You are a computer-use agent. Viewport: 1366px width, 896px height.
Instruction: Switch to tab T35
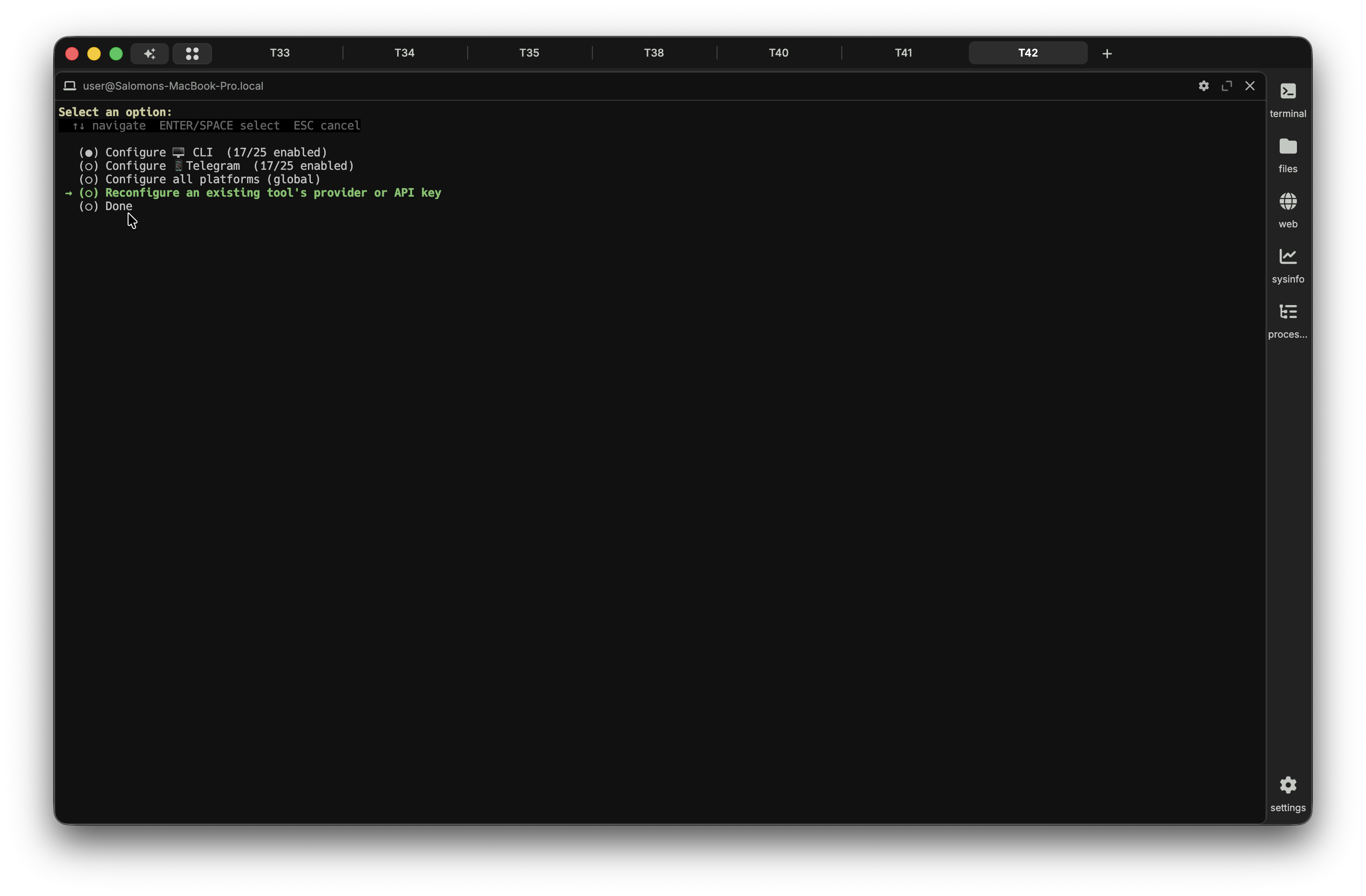pyautogui.click(x=529, y=53)
